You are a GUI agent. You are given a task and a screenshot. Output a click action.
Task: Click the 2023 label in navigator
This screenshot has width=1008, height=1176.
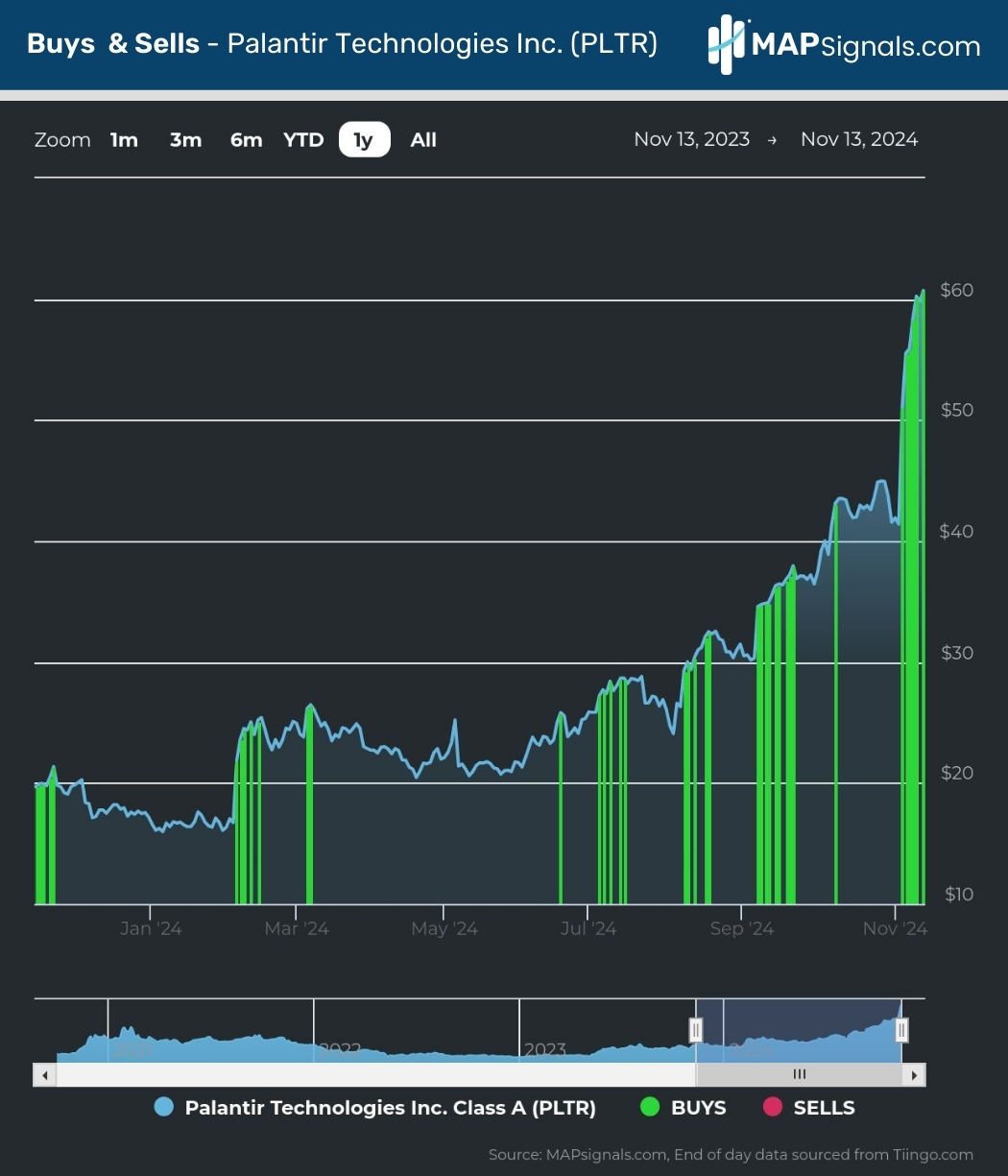[544, 1049]
